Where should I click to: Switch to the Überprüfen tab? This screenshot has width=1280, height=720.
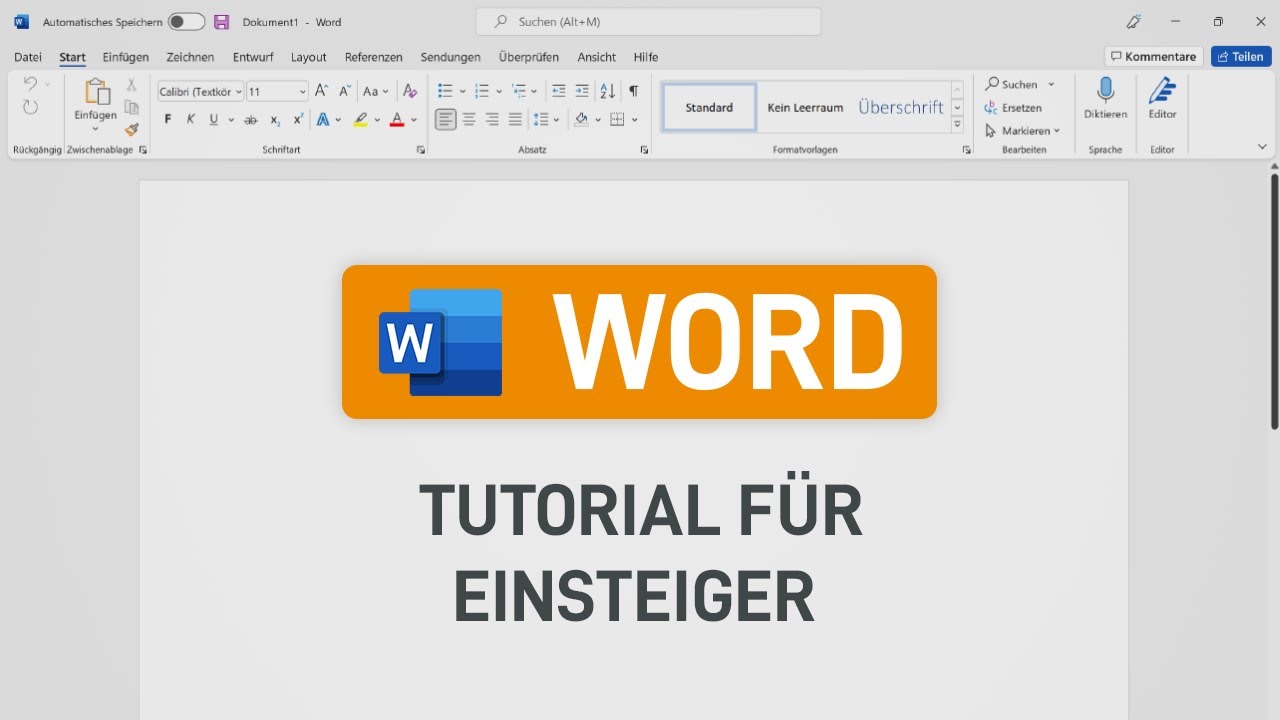[529, 57]
